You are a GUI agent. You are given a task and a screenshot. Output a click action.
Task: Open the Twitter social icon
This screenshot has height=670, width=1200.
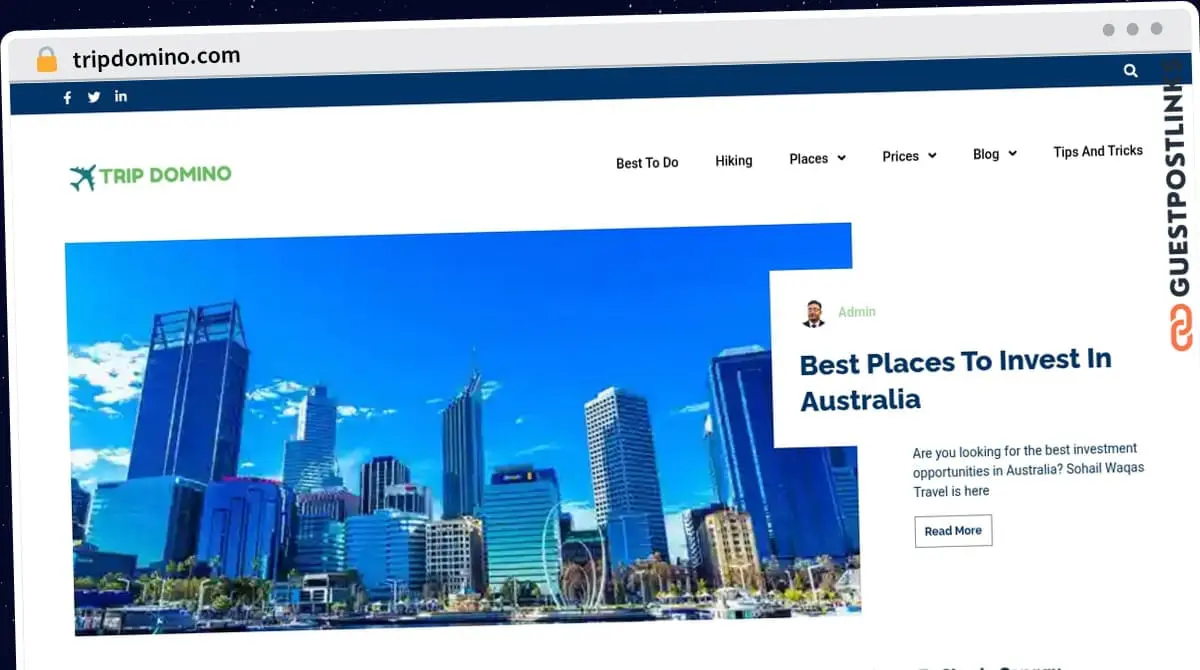tap(94, 97)
